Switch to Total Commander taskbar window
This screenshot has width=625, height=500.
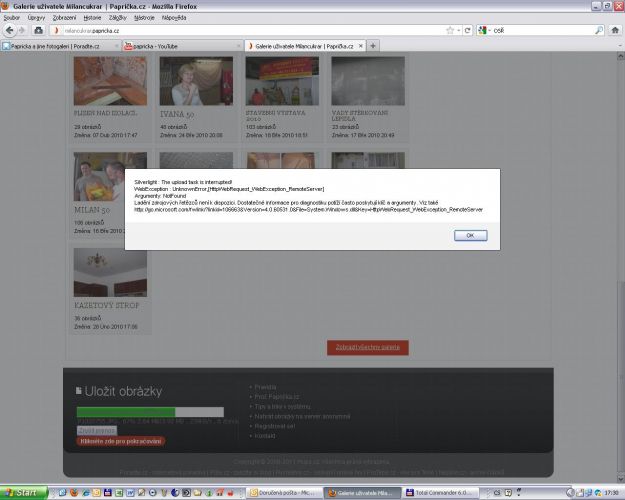(x=440, y=493)
